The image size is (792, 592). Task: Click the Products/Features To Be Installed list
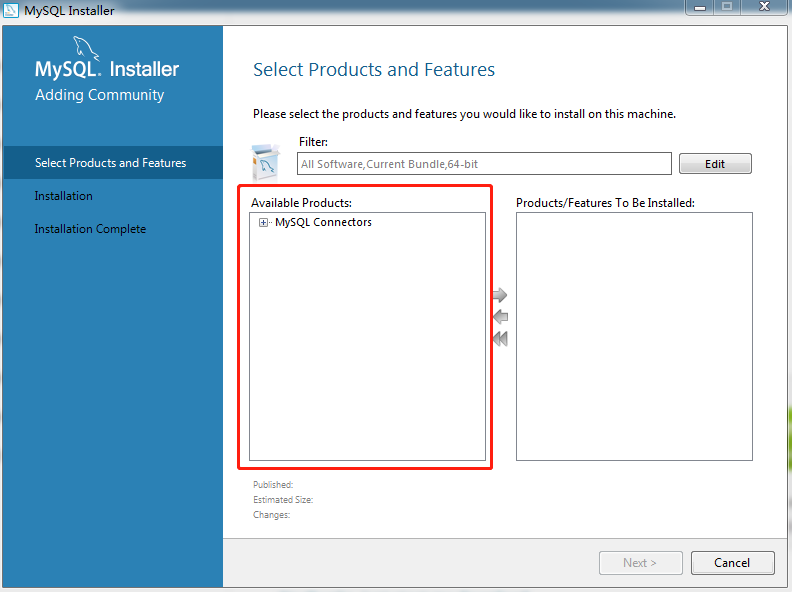(634, 336)
